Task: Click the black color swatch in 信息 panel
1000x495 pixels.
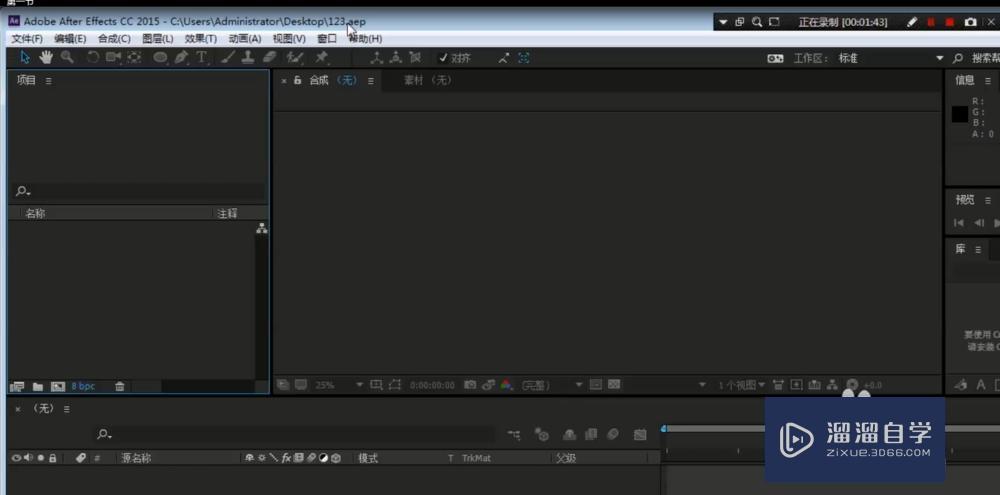Action: click(960, 114)
